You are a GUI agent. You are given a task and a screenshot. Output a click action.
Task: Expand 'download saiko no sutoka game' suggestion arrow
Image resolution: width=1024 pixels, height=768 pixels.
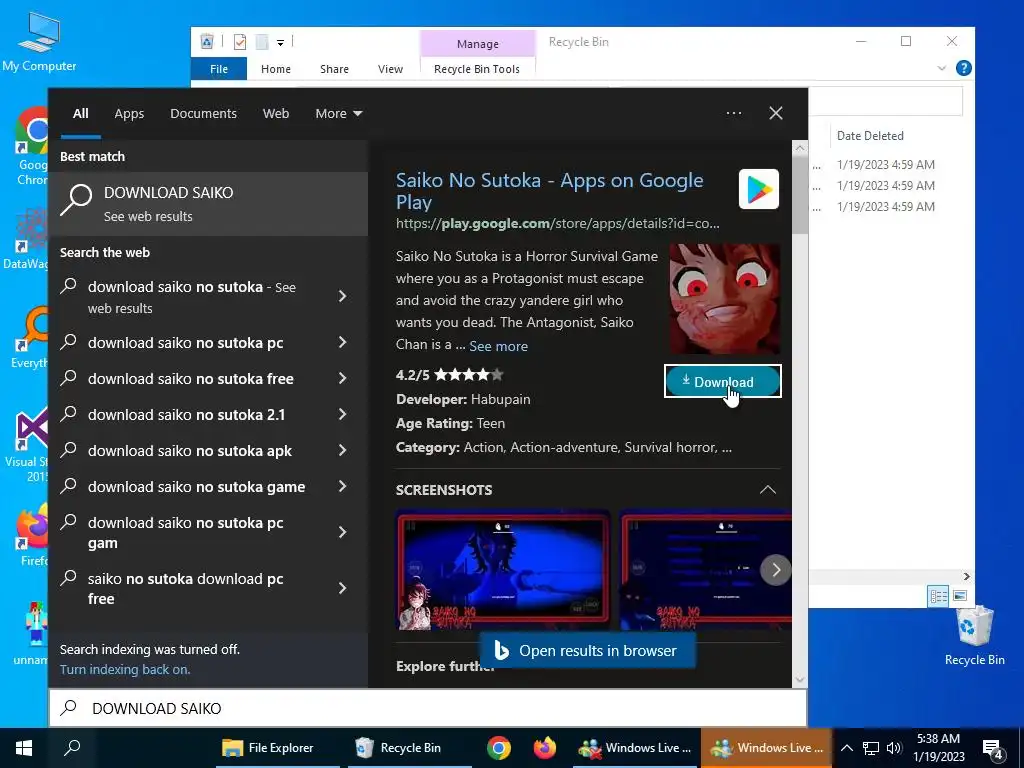click(342, 486)
